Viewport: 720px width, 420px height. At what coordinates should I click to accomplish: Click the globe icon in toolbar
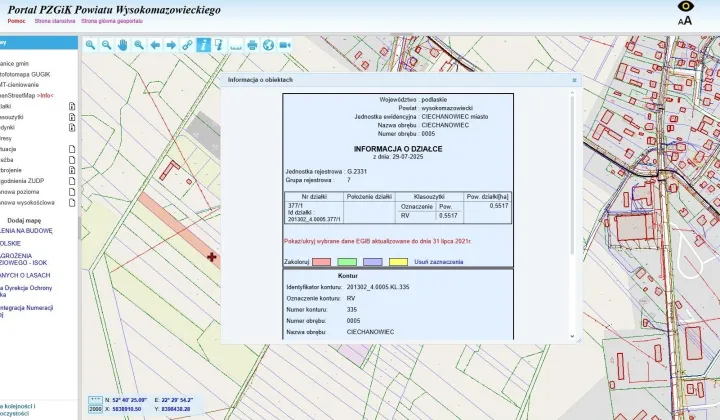269,45
